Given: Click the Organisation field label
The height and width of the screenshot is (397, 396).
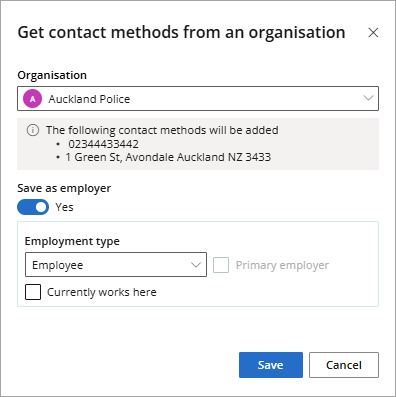Looking at the screenshot, I should coord(52,75).
